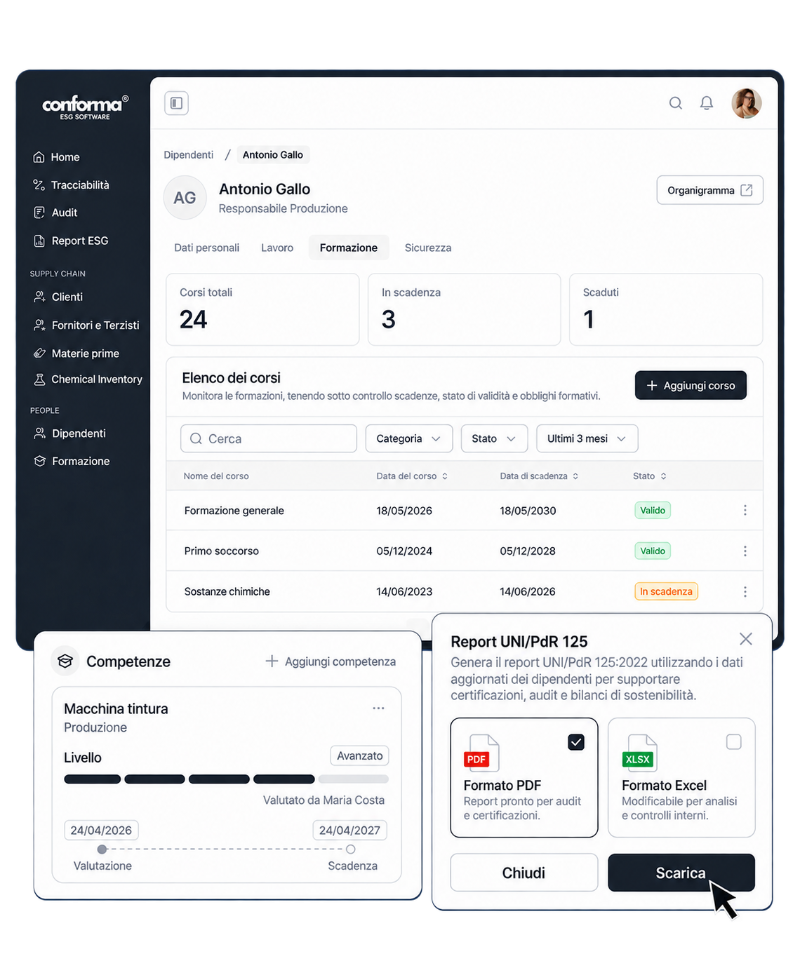The height and width of the screenshot is (968, 800).
Task: Open row menu for Formazione generale
Action: (x=745, y=510)
